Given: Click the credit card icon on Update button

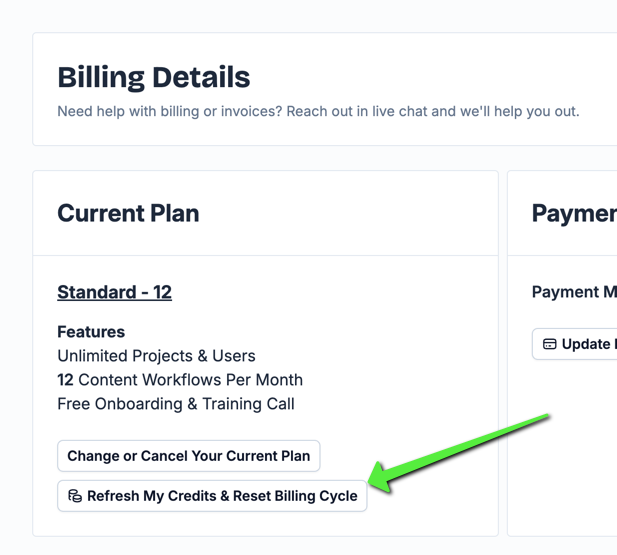Looking at the screenshot, I should [x=549, y=344].
